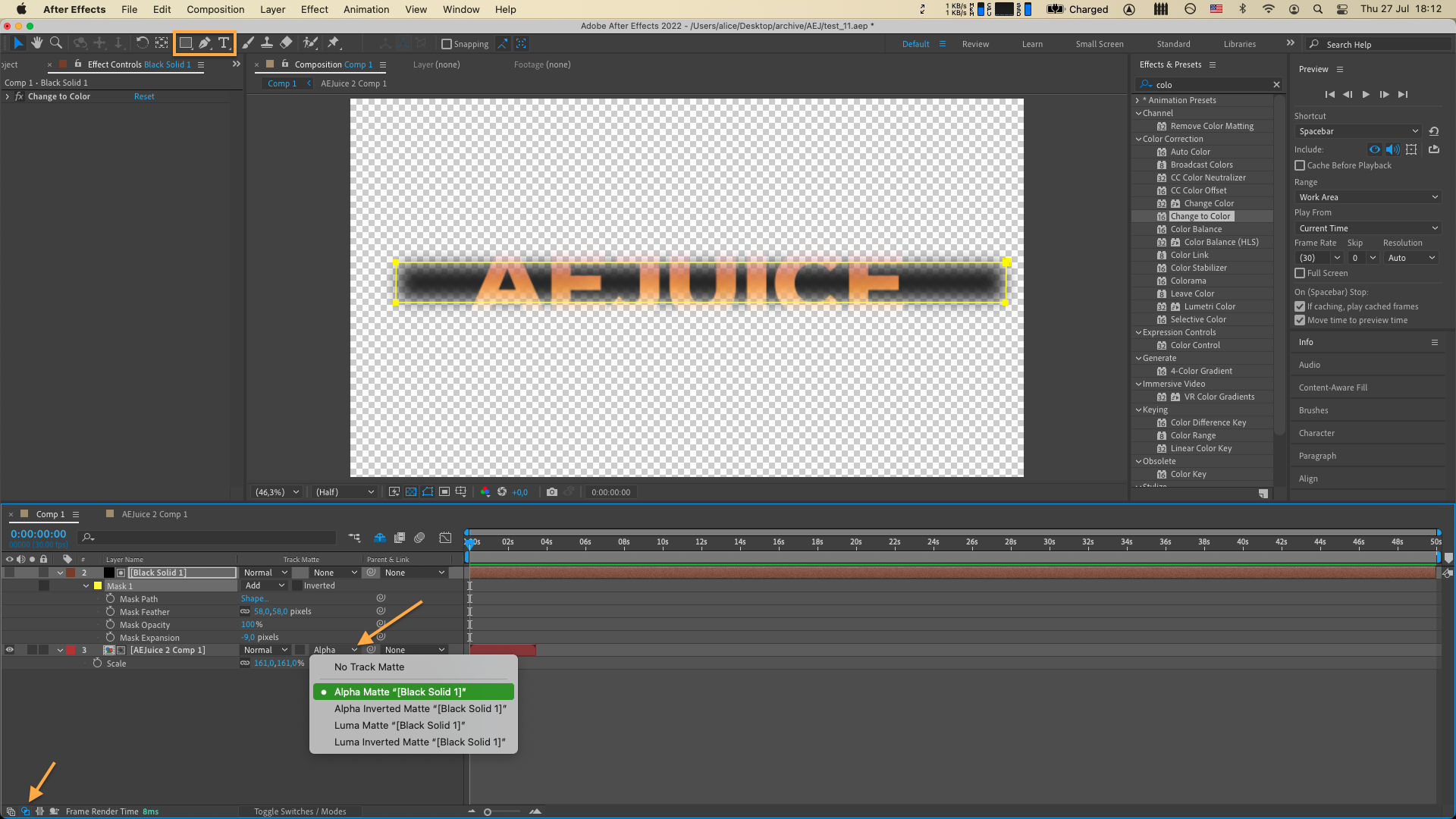1456x819 pixels.
Task: Open the Composition menu
Action: [x=215, y=9]
